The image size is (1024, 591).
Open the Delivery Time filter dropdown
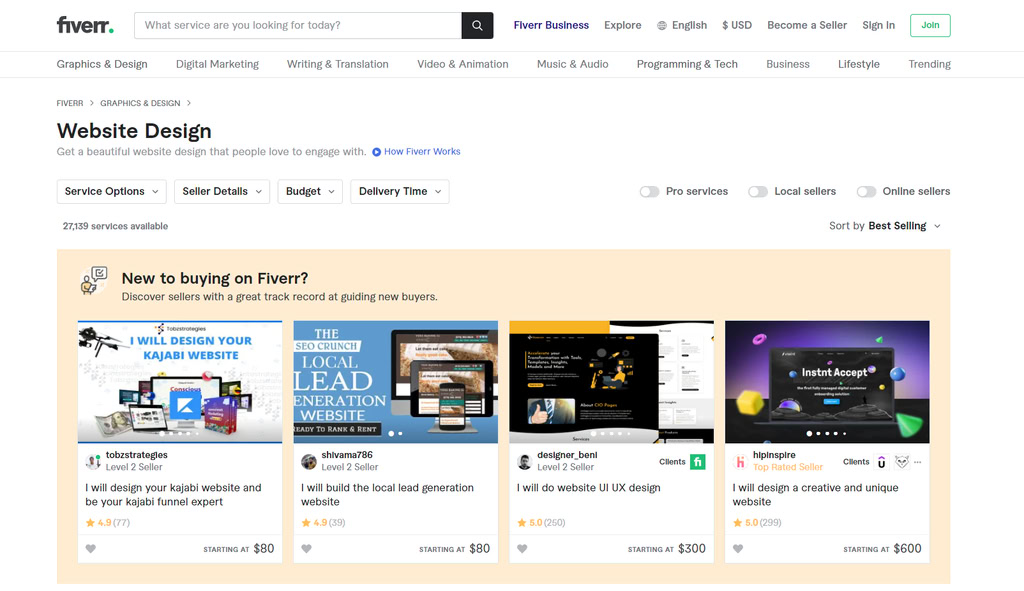[x=399, y=191]
